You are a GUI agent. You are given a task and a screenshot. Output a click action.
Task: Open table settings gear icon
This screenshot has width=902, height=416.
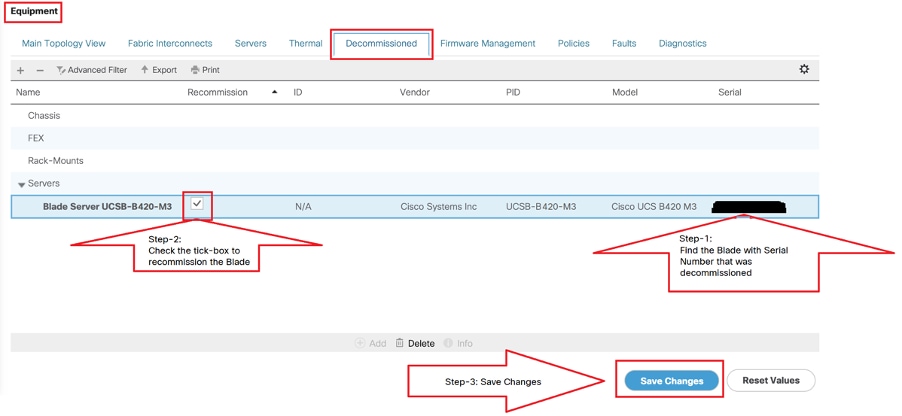click(804, 69)
